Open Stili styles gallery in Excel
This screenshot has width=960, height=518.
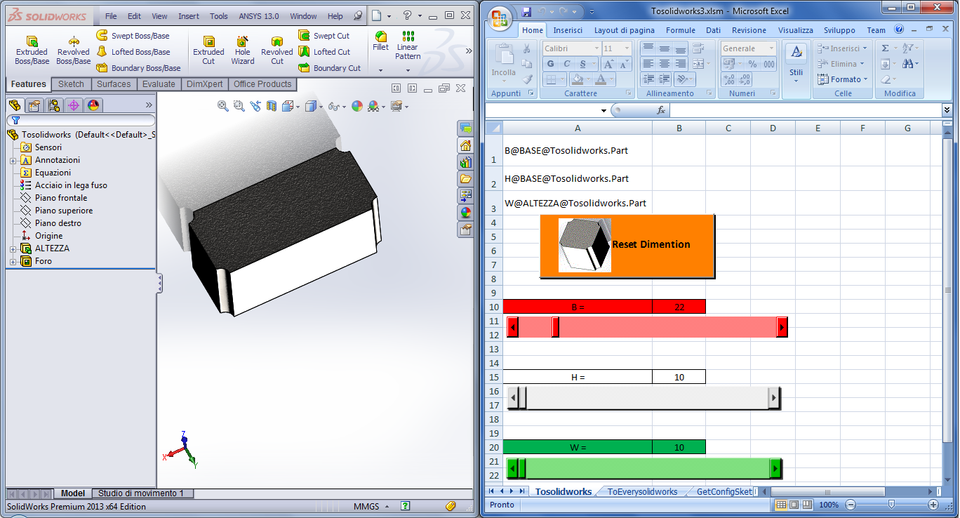coord(796,62)
